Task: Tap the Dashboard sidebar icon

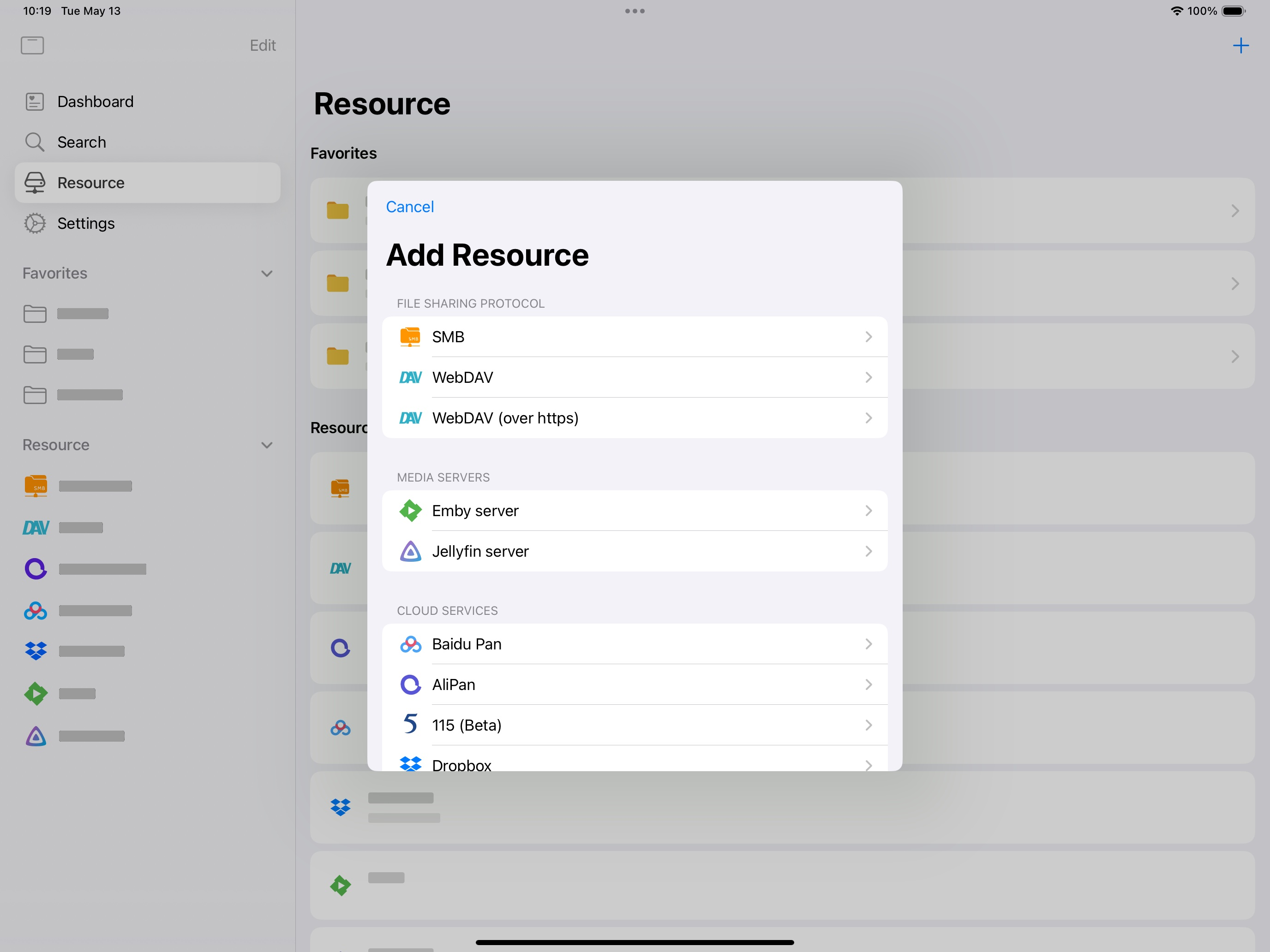Action: (35, 101)
